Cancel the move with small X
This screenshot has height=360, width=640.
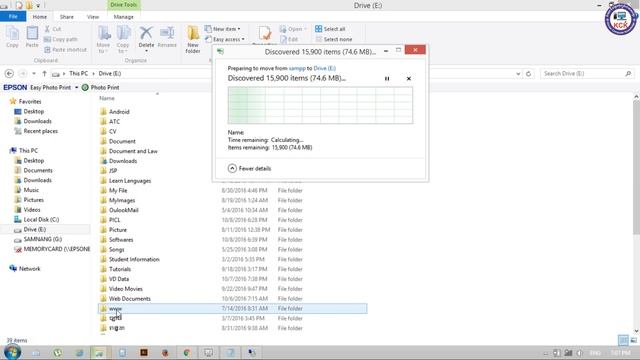(409, 78)
